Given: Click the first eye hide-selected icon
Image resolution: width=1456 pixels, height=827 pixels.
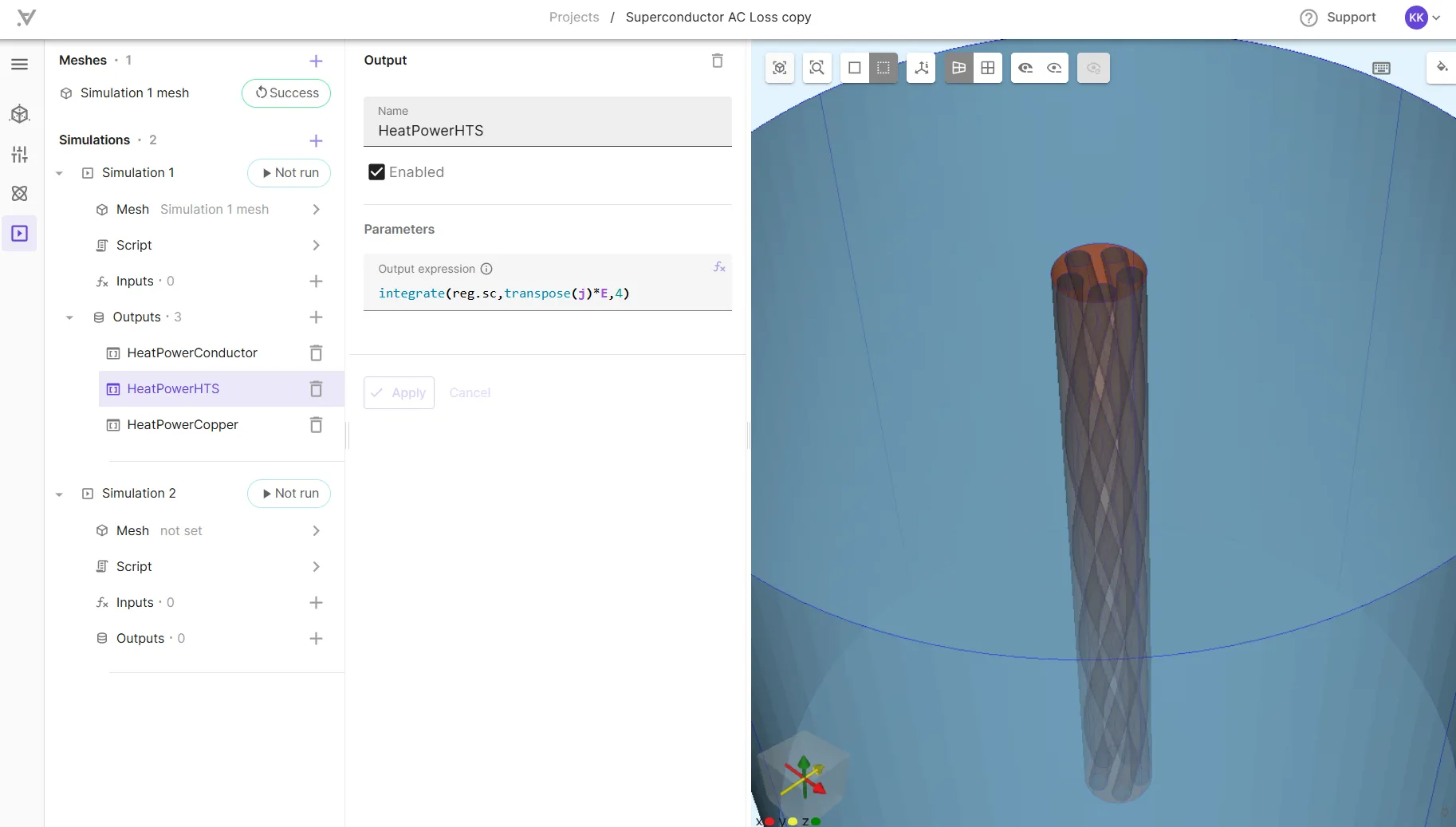Looking at the screenshot, I should coord(1025,68).
